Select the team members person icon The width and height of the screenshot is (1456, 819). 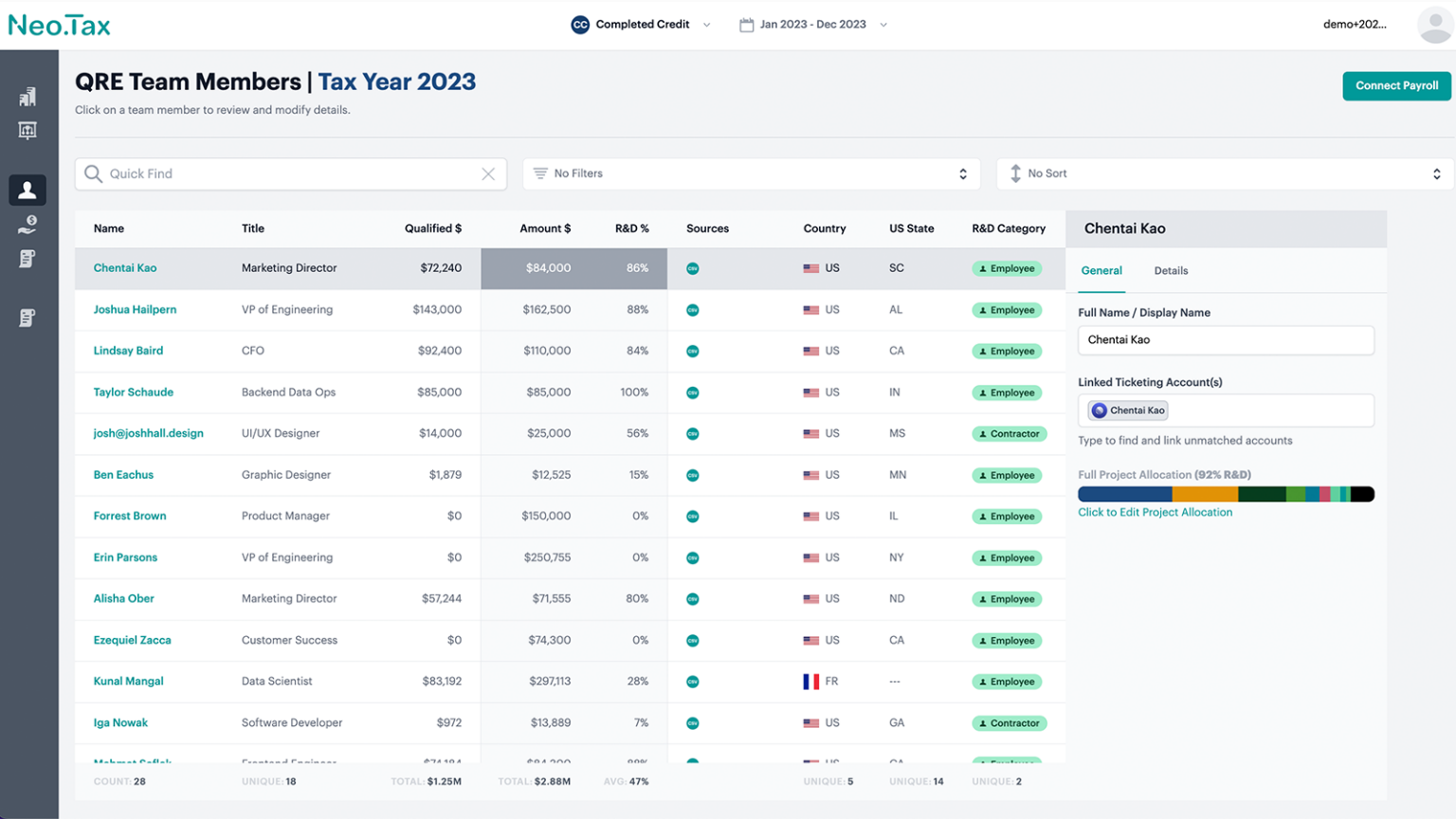27,190
